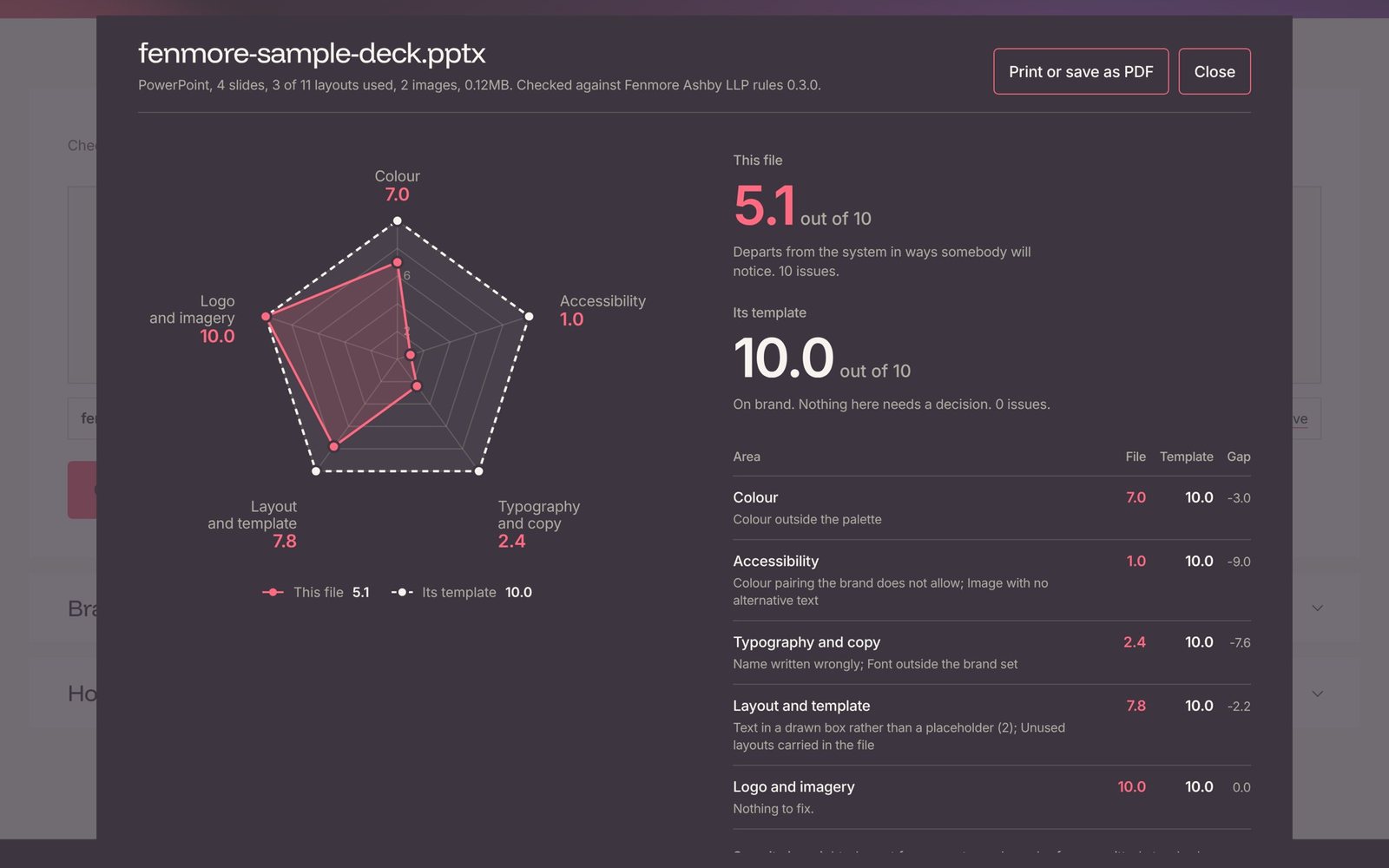Click the Colour axis label on radar chart

[397, 176]
